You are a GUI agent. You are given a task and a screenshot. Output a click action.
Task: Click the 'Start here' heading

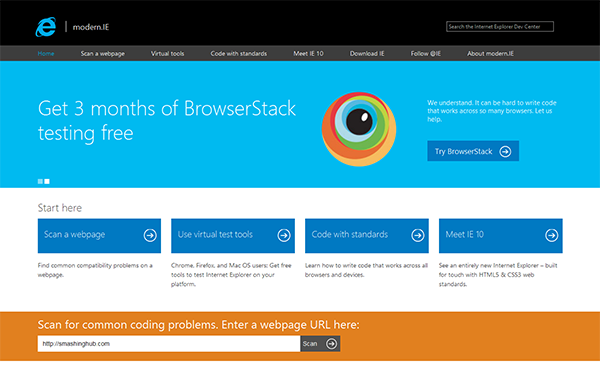(x=60, y=208)
